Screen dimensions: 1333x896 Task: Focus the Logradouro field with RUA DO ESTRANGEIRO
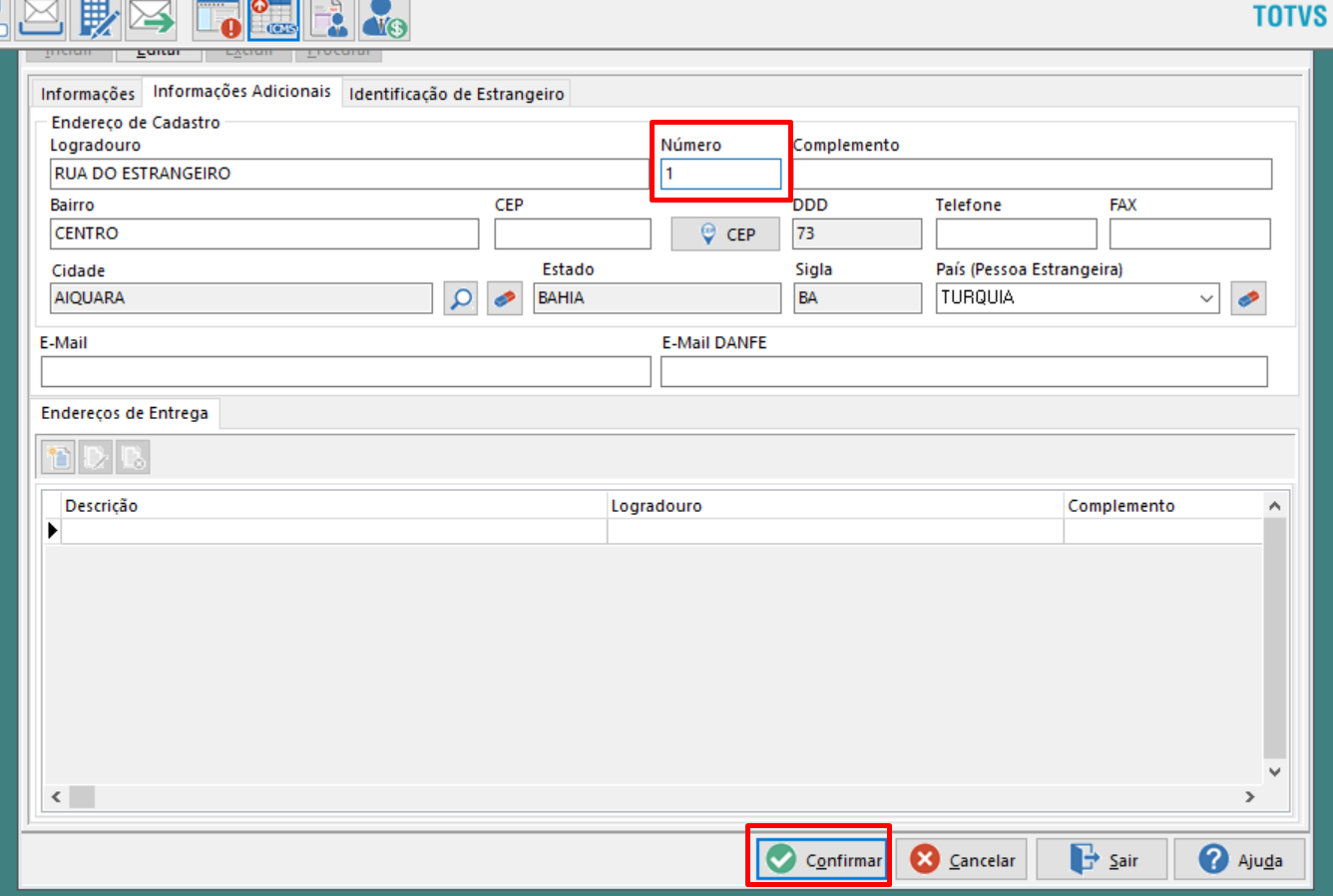pos(349,174)
